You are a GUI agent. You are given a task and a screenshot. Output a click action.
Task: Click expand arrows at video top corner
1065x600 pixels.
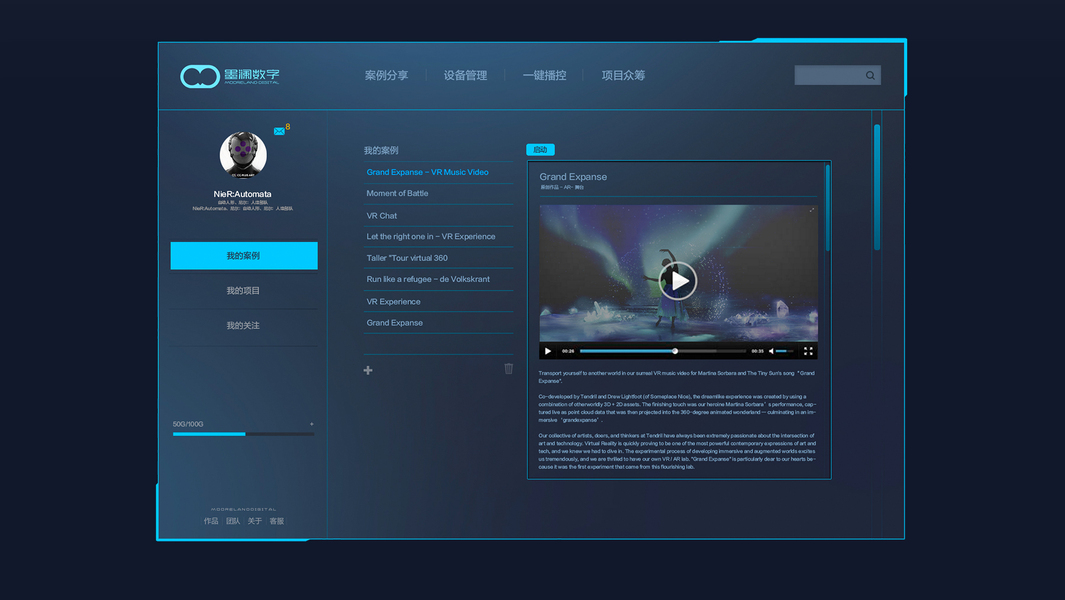coord(812,210)
